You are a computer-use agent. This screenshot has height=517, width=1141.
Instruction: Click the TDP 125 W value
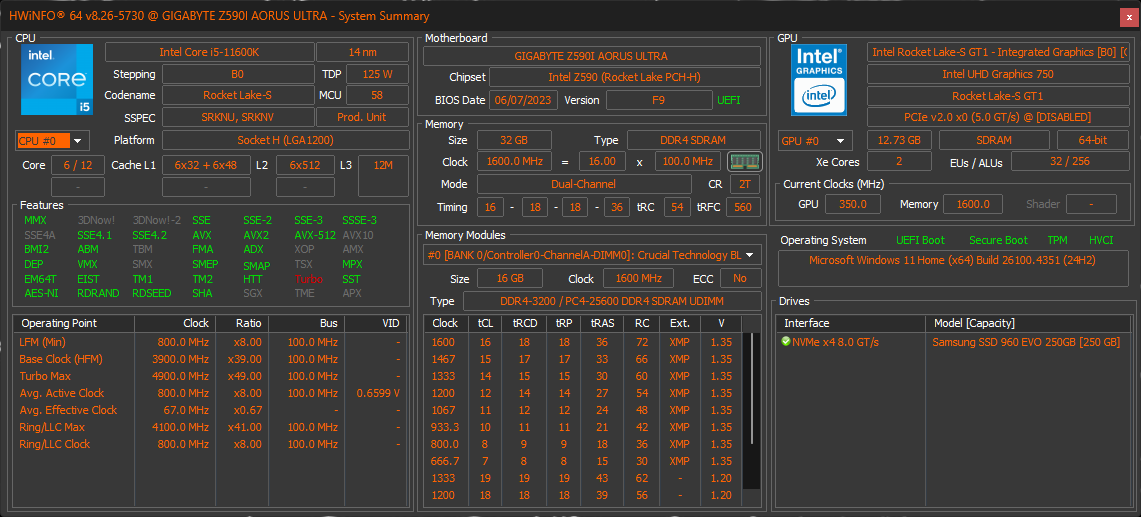point(377,74)
